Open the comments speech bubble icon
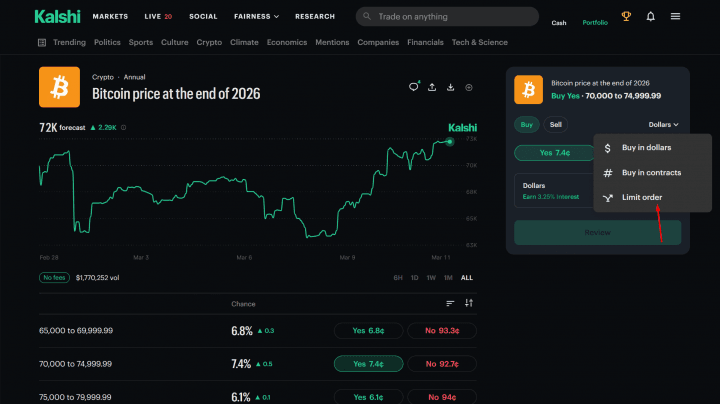This screenshot has width=720, height=404. click(414, 87)
